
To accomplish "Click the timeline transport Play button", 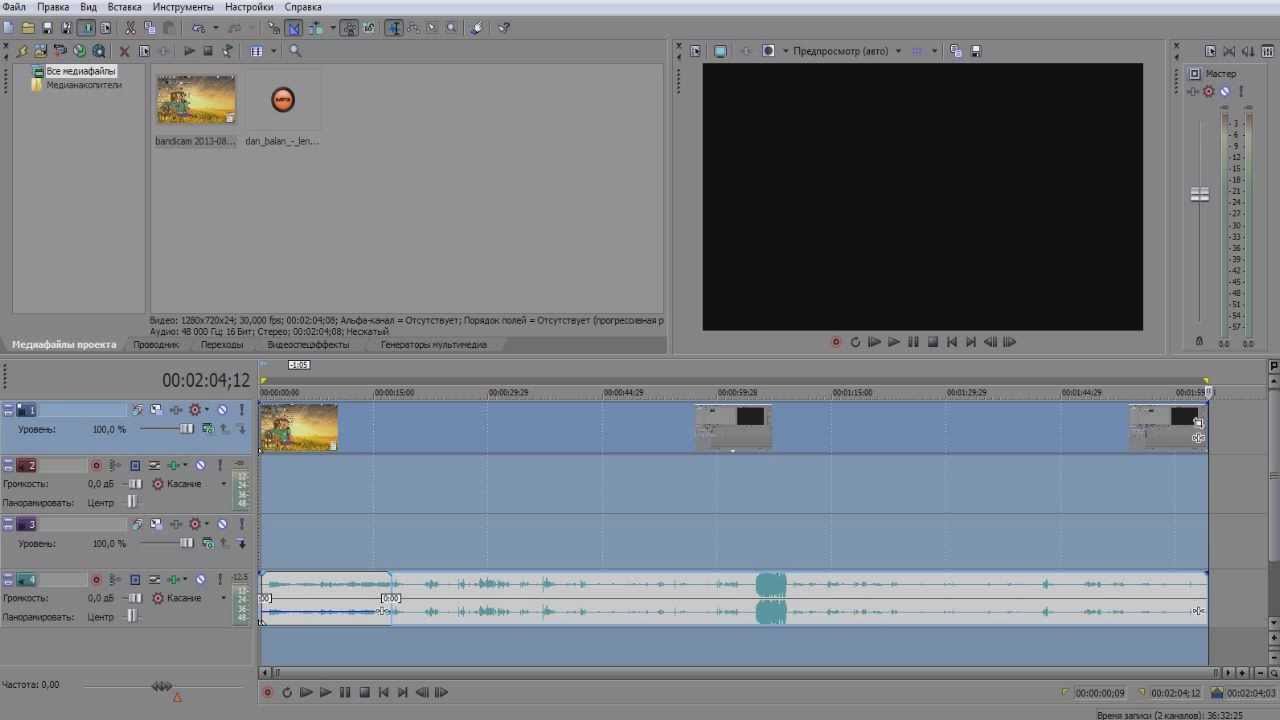I will pos(325,692).
